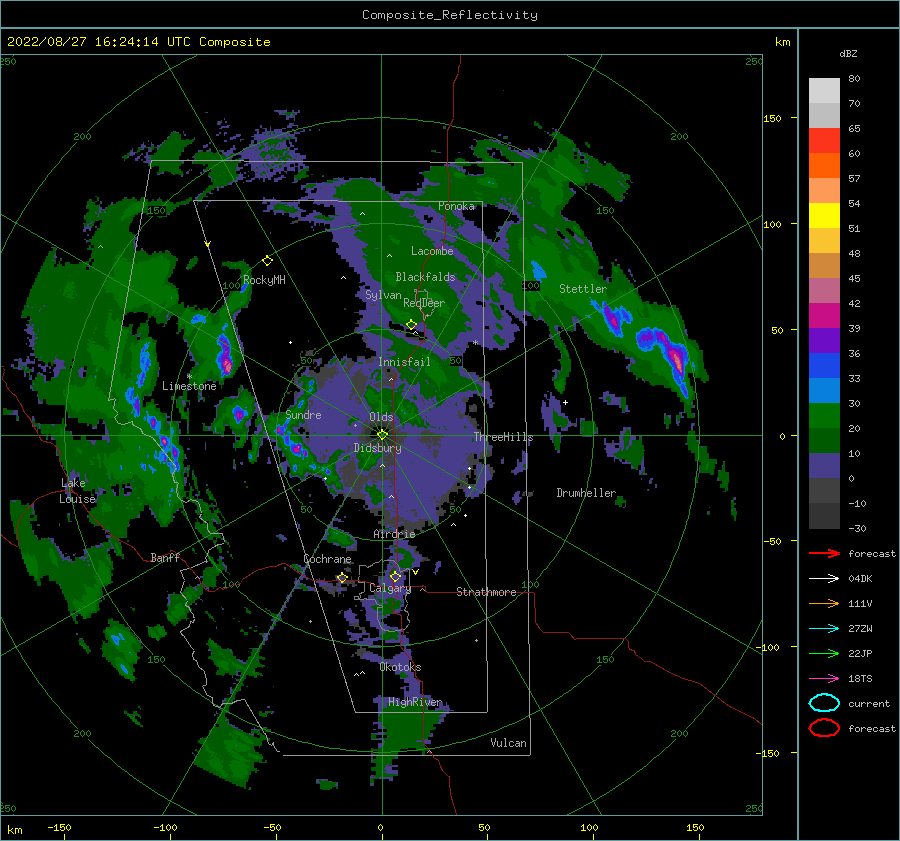Click the yellow diamond marker below Cochrane

point(343,577)
